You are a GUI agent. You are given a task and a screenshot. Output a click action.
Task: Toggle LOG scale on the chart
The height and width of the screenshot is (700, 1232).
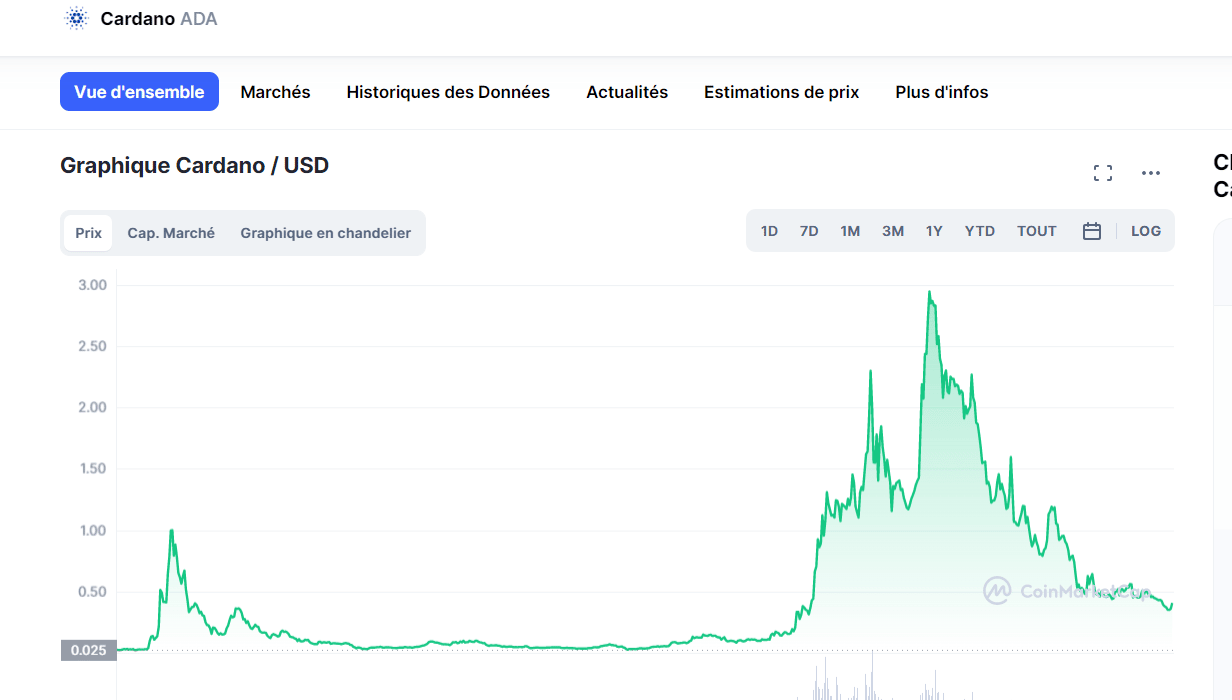(1146, 231)
